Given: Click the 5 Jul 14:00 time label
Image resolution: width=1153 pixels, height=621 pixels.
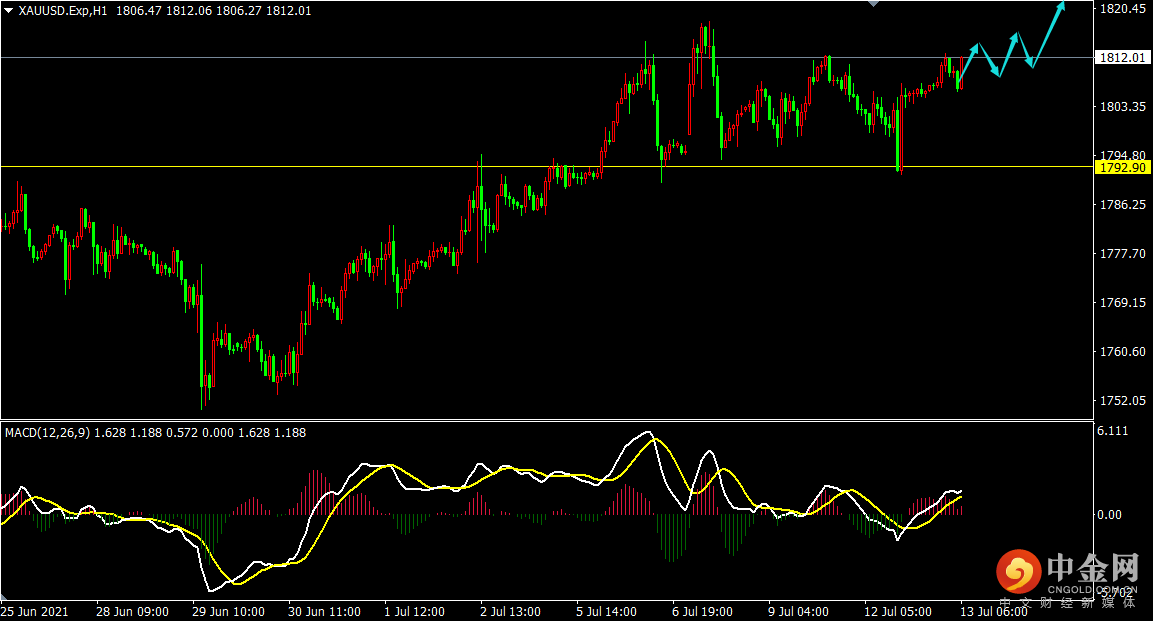Looking at the screenshot, I should [607, 611].
